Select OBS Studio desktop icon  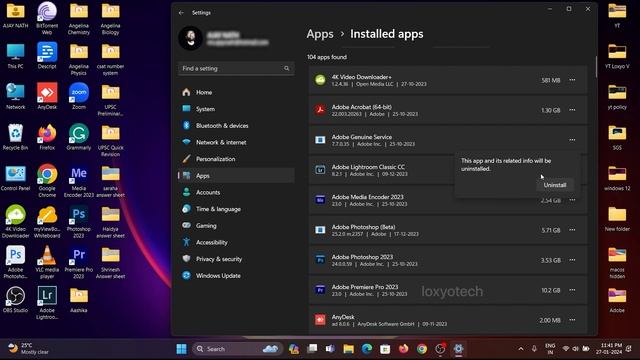16,300
